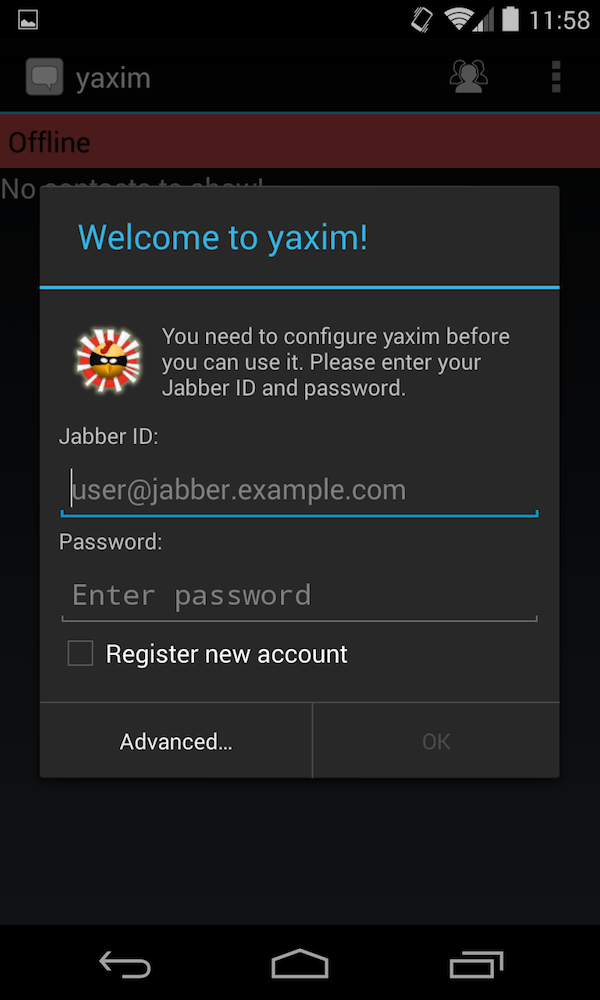
Task: Open the contacts group icon in action bar
Action: click(x=469, y=77)
